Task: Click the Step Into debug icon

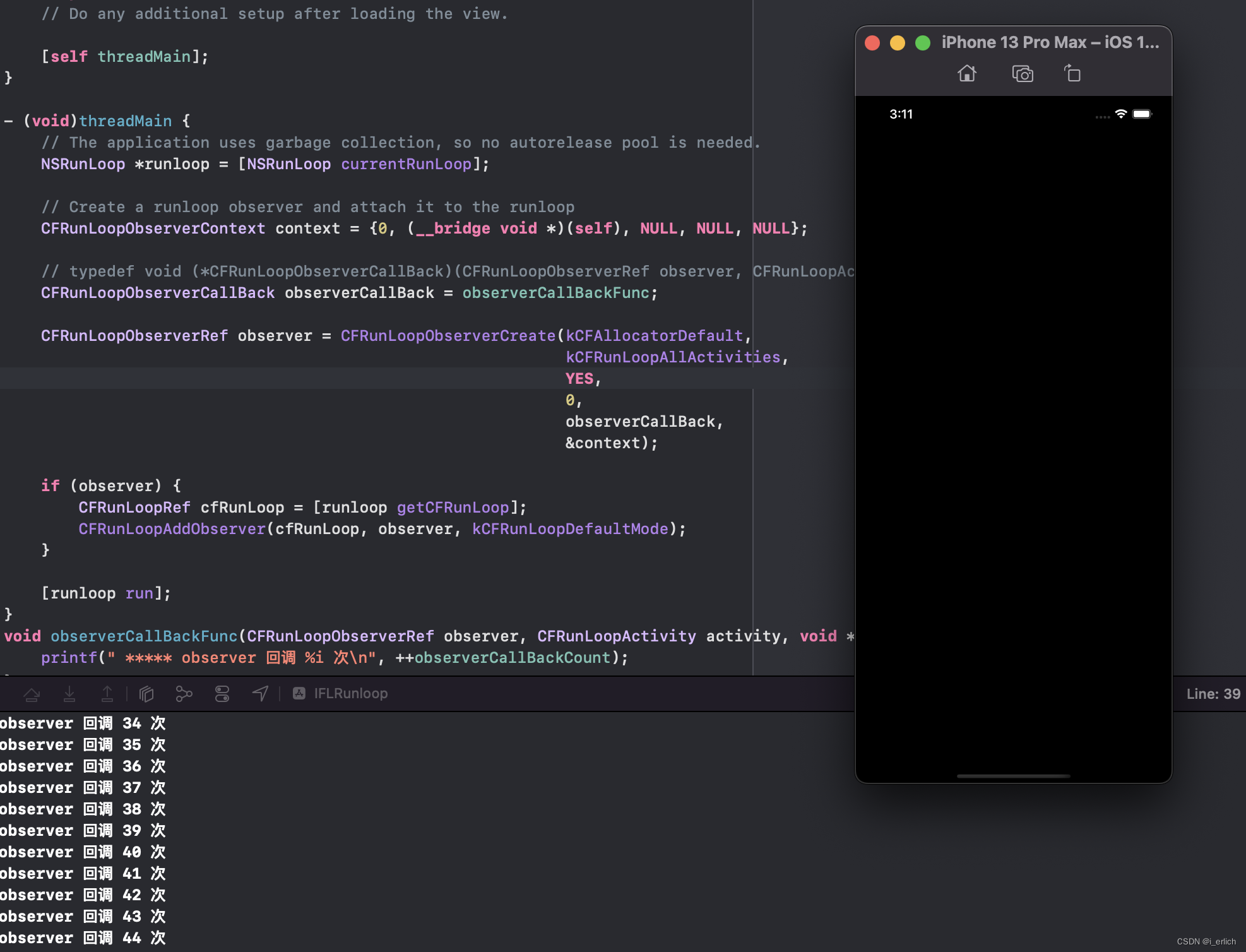Action: pos(69,694)
